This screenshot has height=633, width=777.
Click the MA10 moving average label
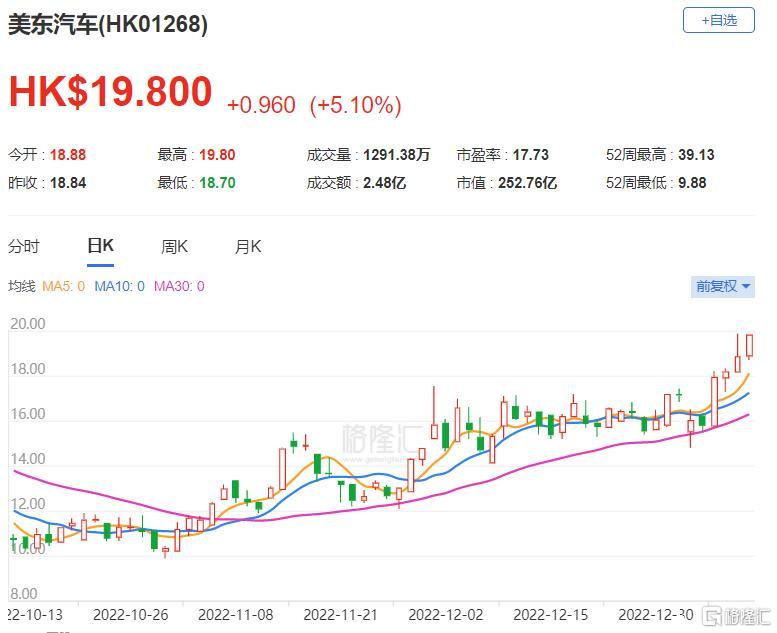pyautogui.click(x=119, y=287)
